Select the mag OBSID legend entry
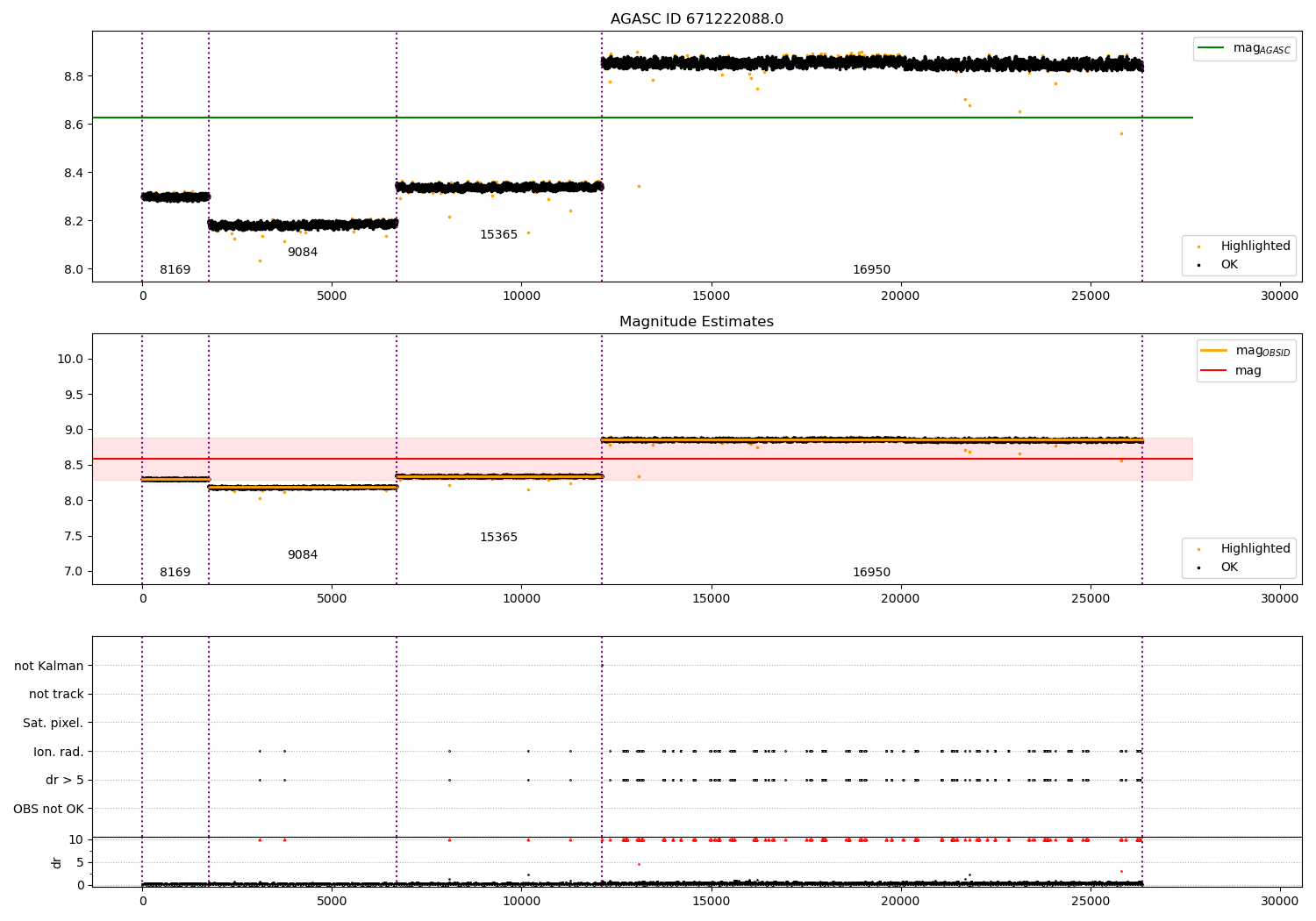This screenshot has height=921, width=1316. tap(1246, 351)
